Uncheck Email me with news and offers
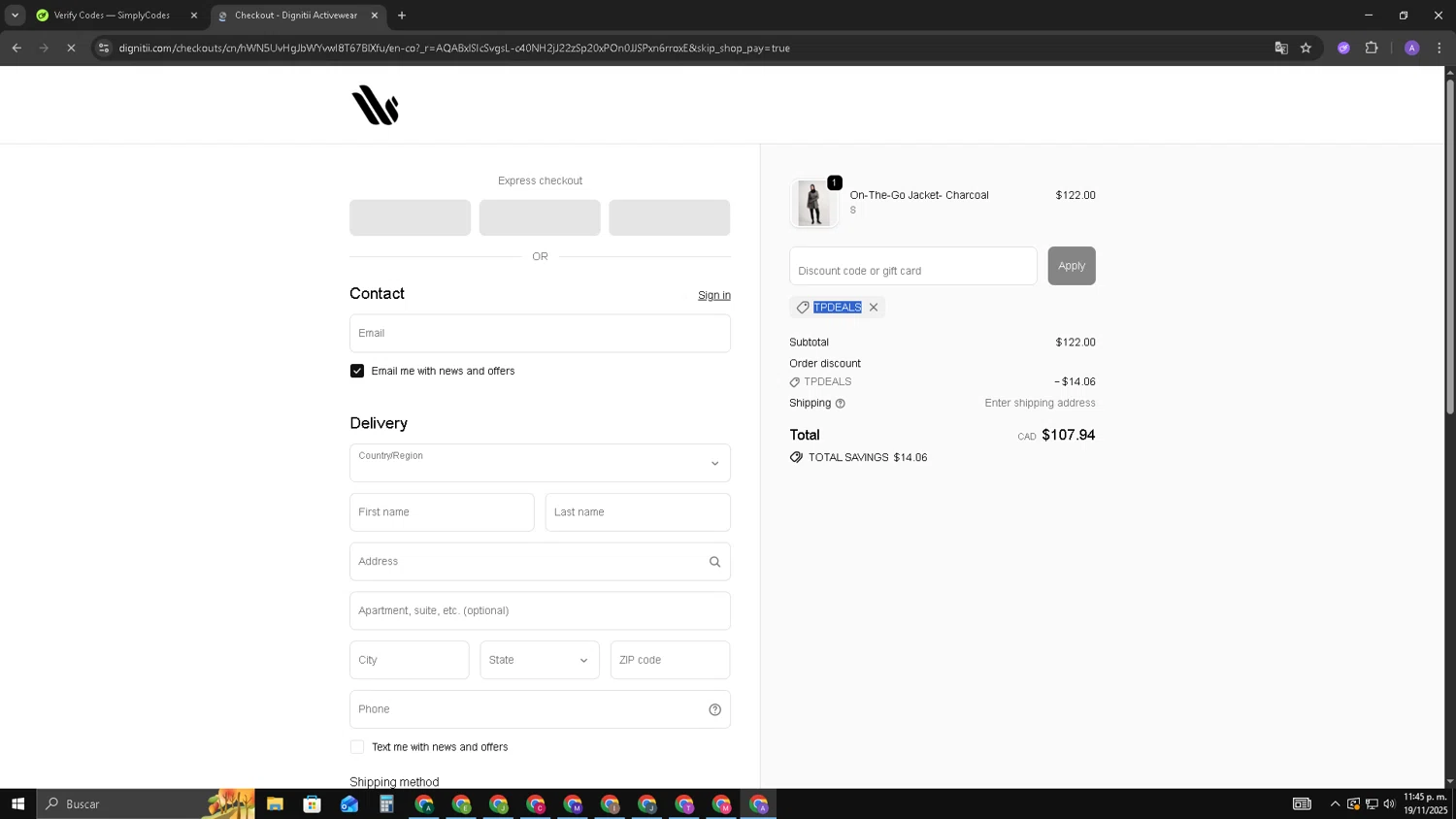Image resolution: width=1456 pixels, height=819 pixels. (357, 371)
